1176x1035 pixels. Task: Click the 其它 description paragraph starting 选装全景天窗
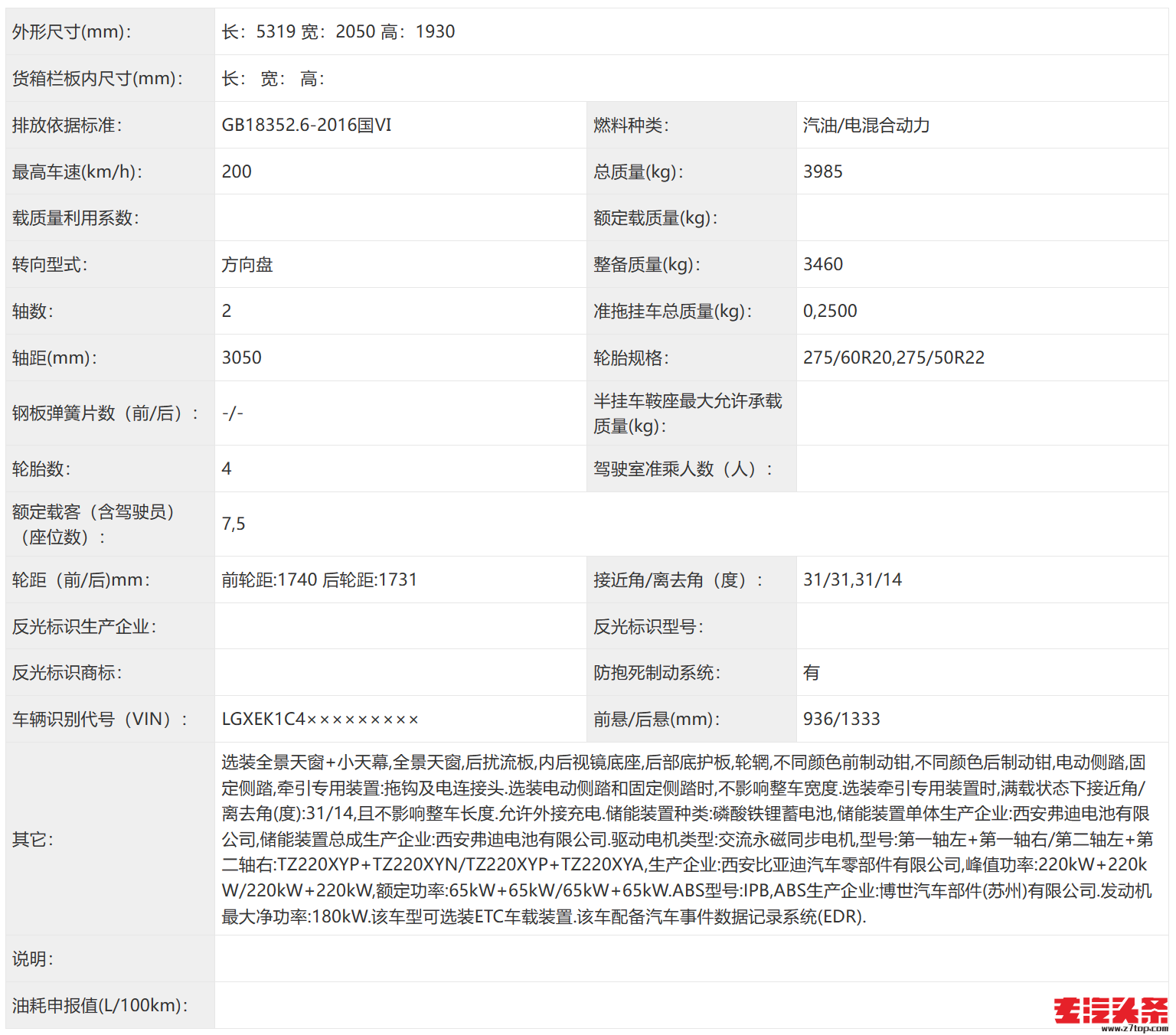click(x=688, y=839)
